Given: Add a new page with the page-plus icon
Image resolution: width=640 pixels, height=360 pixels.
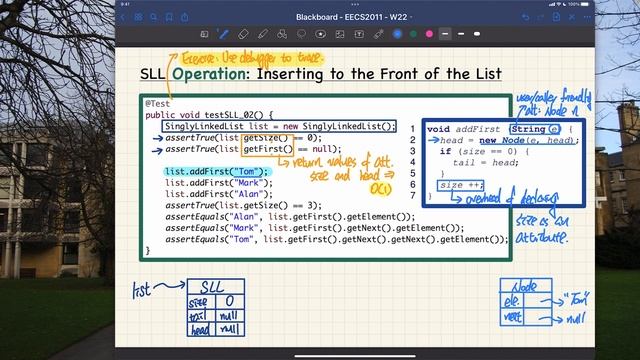Looking at the screenshot, I should point(556,17).
